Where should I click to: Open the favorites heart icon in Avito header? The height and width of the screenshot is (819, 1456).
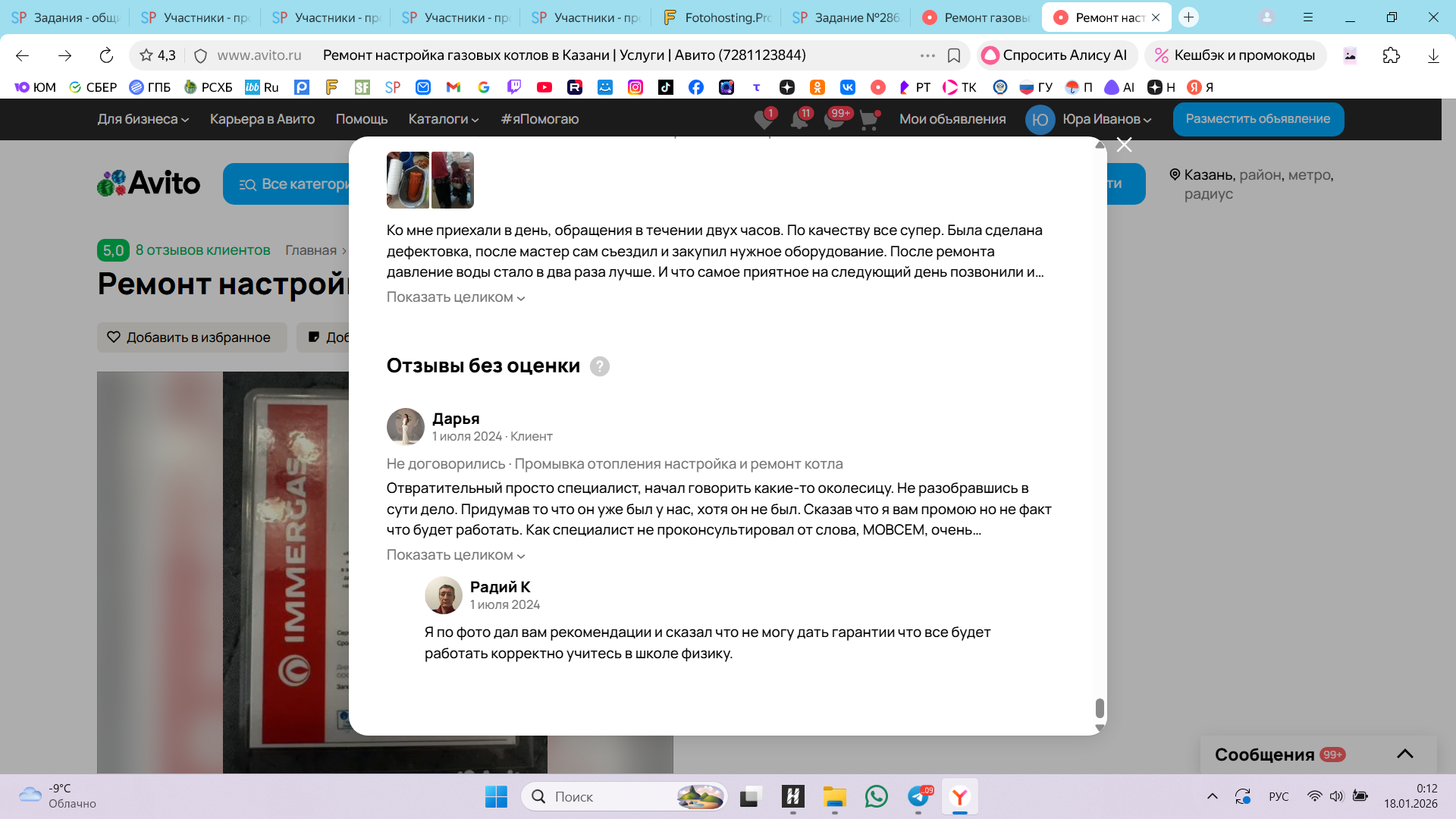(764, 119)
